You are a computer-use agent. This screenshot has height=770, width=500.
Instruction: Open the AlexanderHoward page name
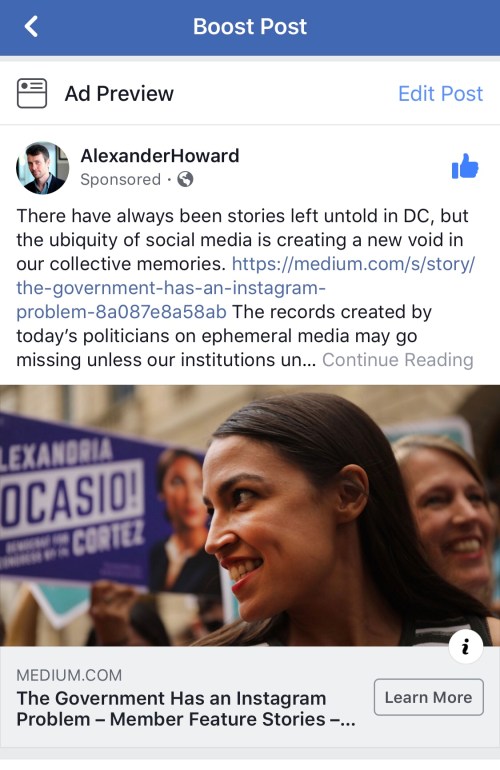(160, 156)
